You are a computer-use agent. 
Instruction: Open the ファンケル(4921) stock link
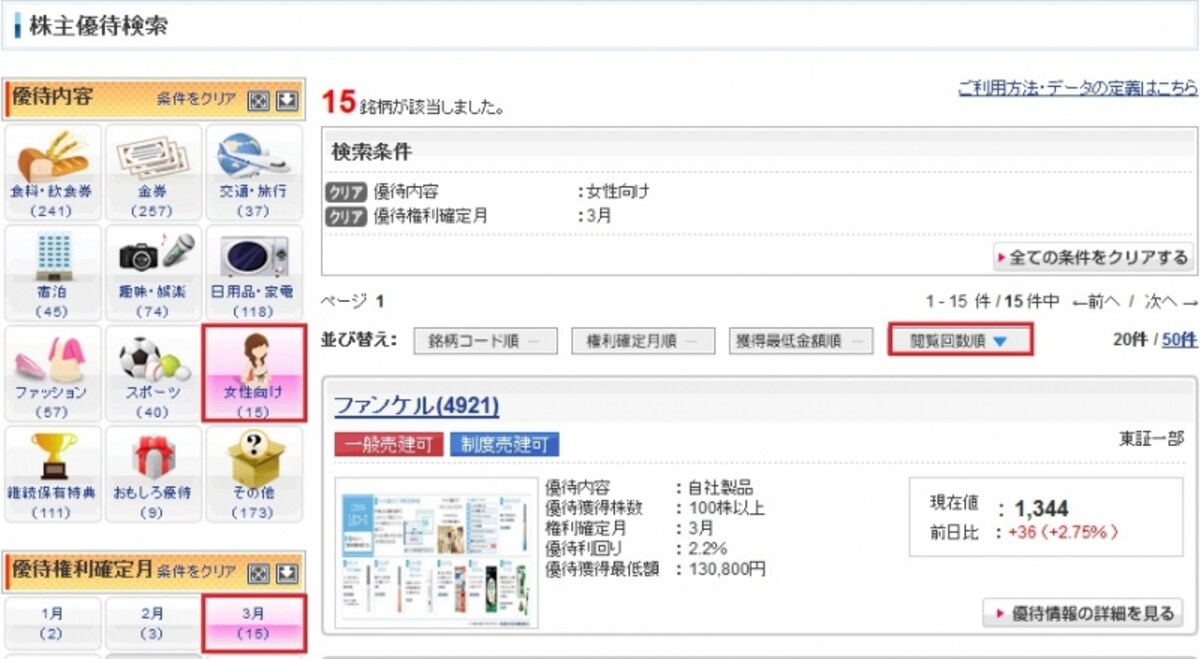tap(416, 405)
